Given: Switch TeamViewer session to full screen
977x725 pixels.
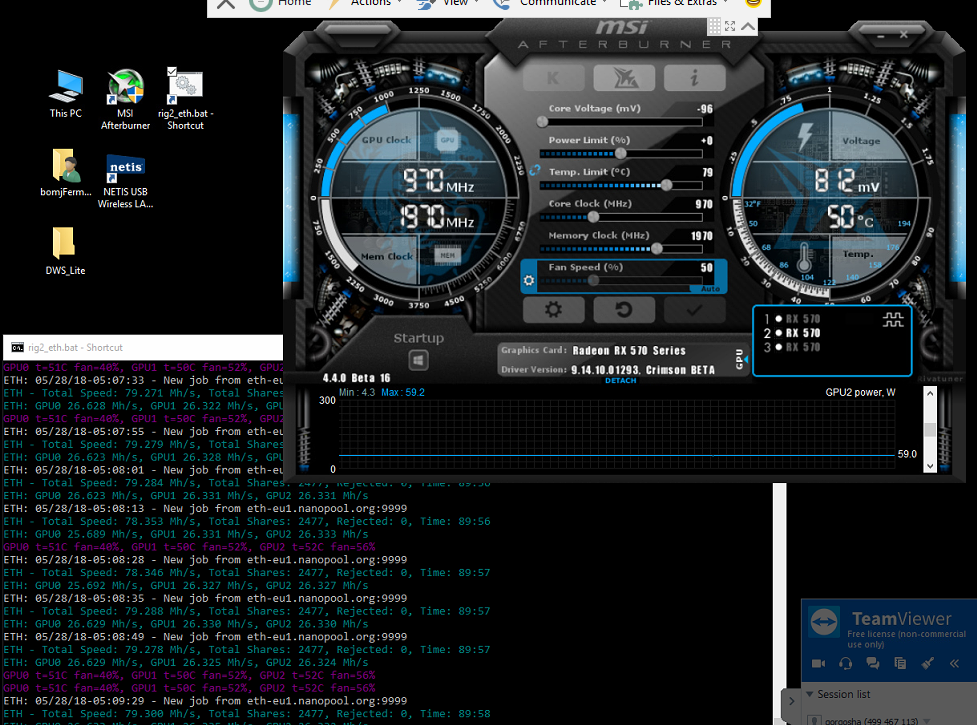Looking at the screenshot, I should click(x=730, y=26).
